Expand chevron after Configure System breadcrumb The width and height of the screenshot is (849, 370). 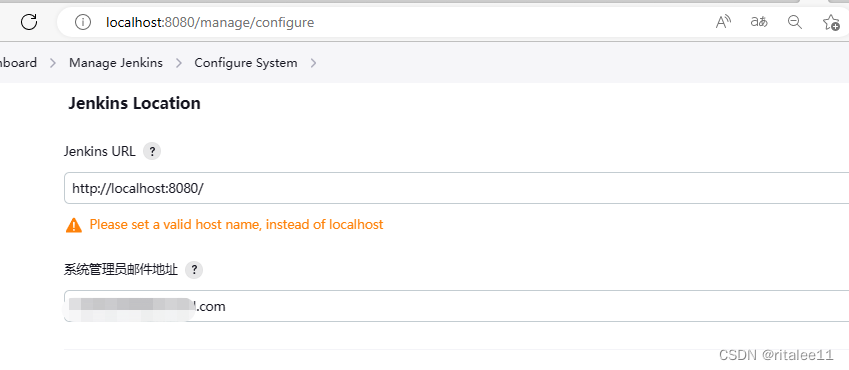point(314,63)
